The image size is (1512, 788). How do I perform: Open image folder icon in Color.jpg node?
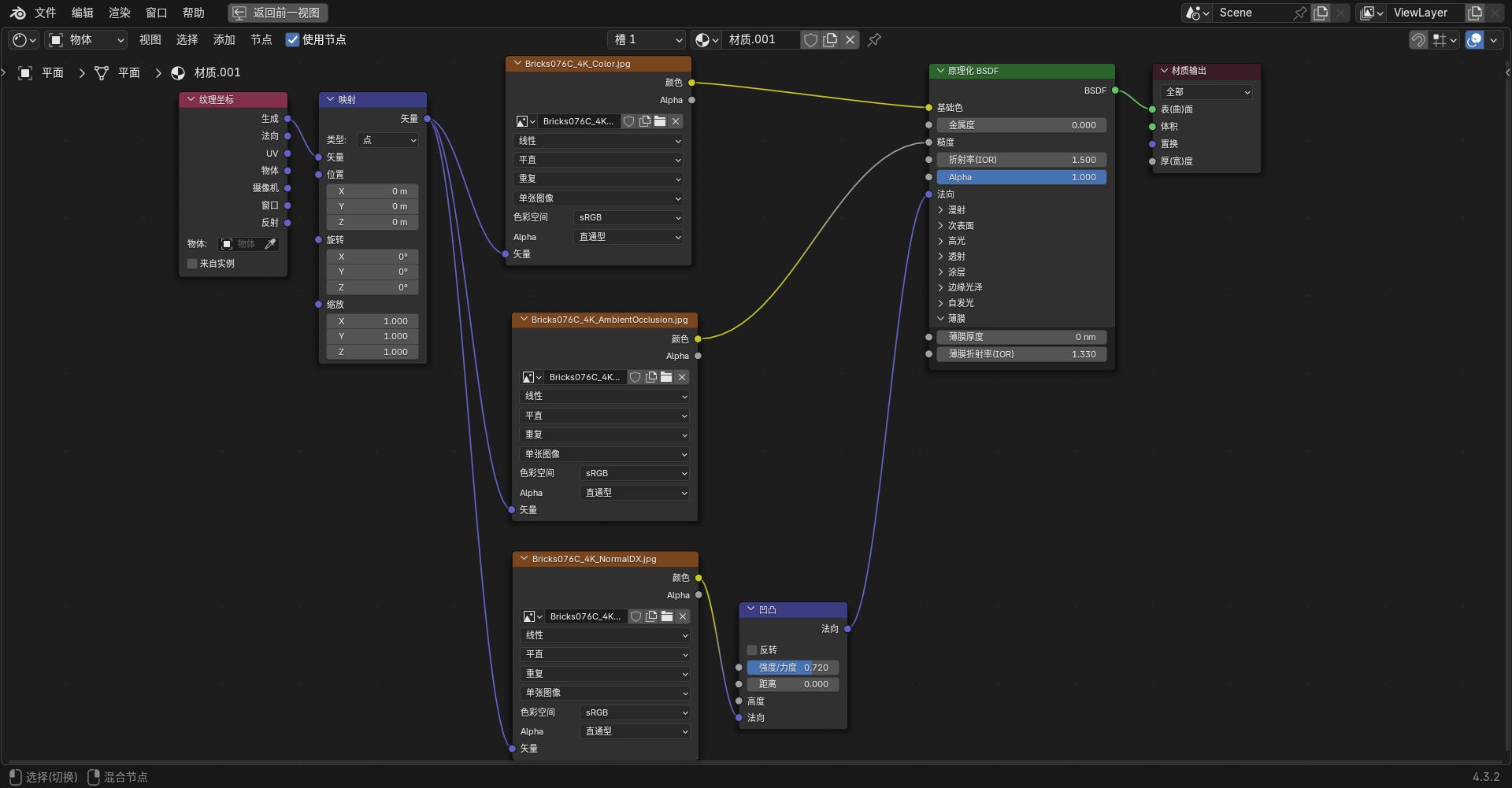660,121
